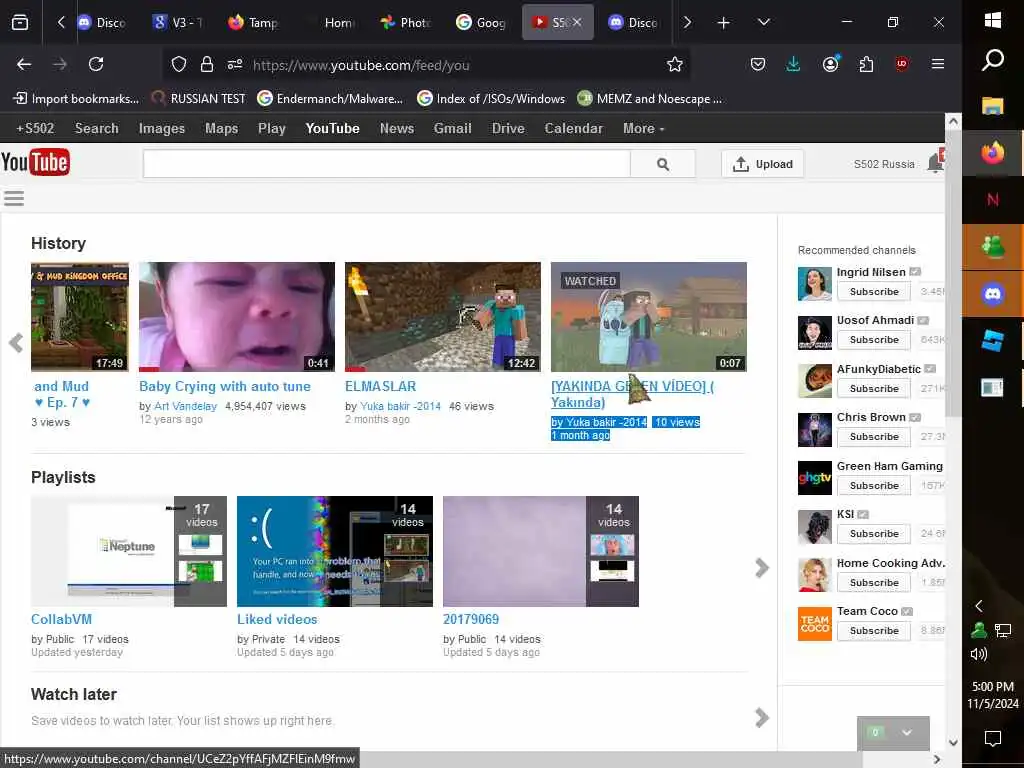
Task: Open the ELMASLAR video thumbnail
Action: click(x=443, y=317)
